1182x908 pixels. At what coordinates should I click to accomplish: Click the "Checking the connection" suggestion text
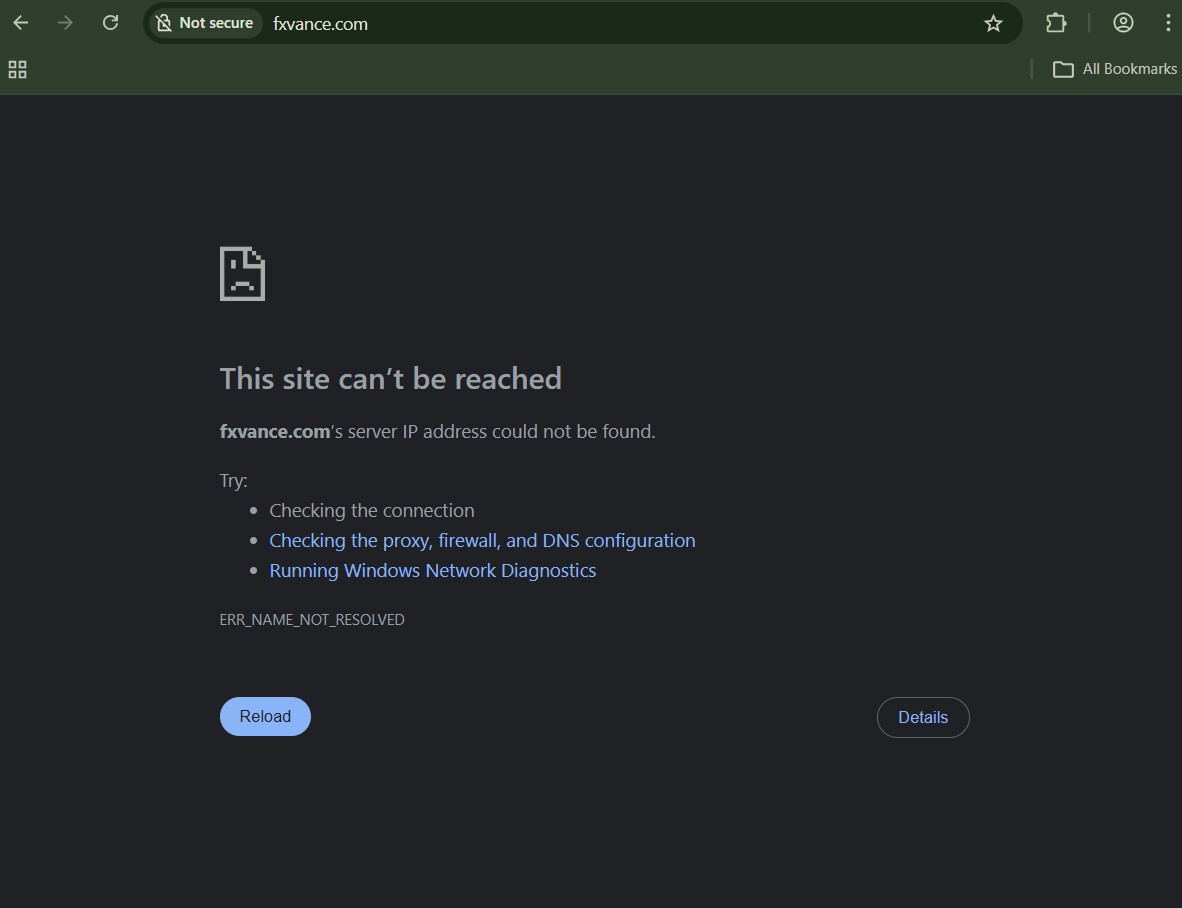coord(371,510)
